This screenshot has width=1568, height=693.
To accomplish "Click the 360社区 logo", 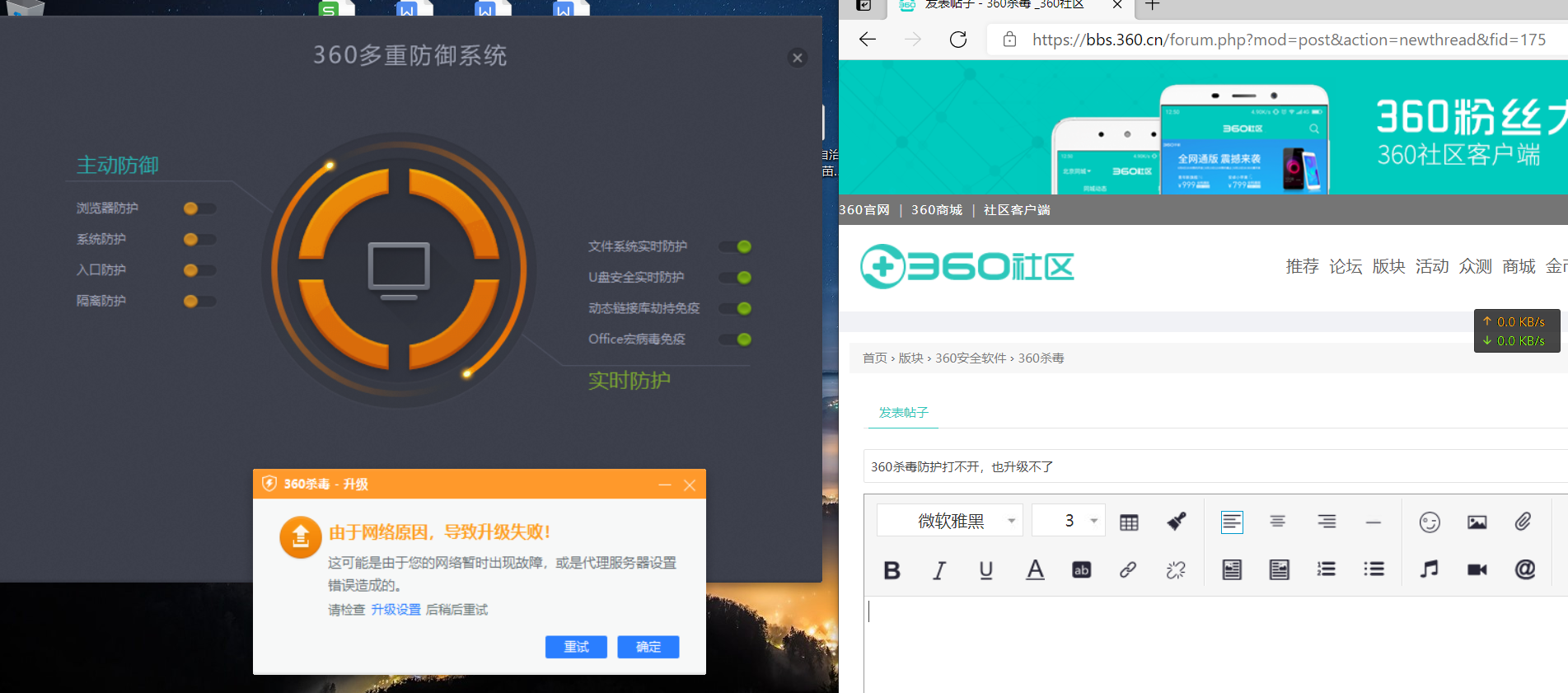I will (967, 266).
